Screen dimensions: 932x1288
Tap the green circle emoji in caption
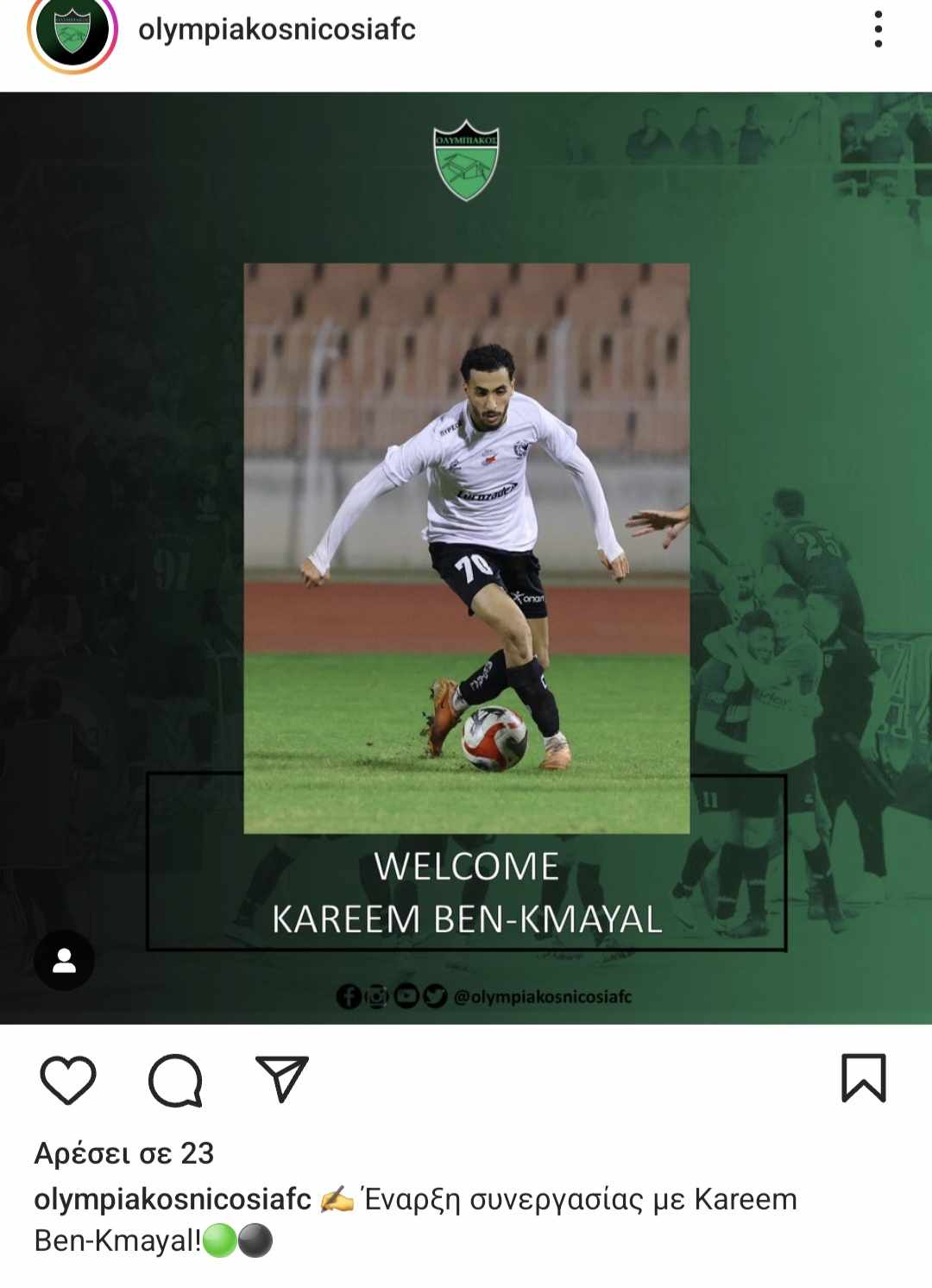tap(220, 1241)
